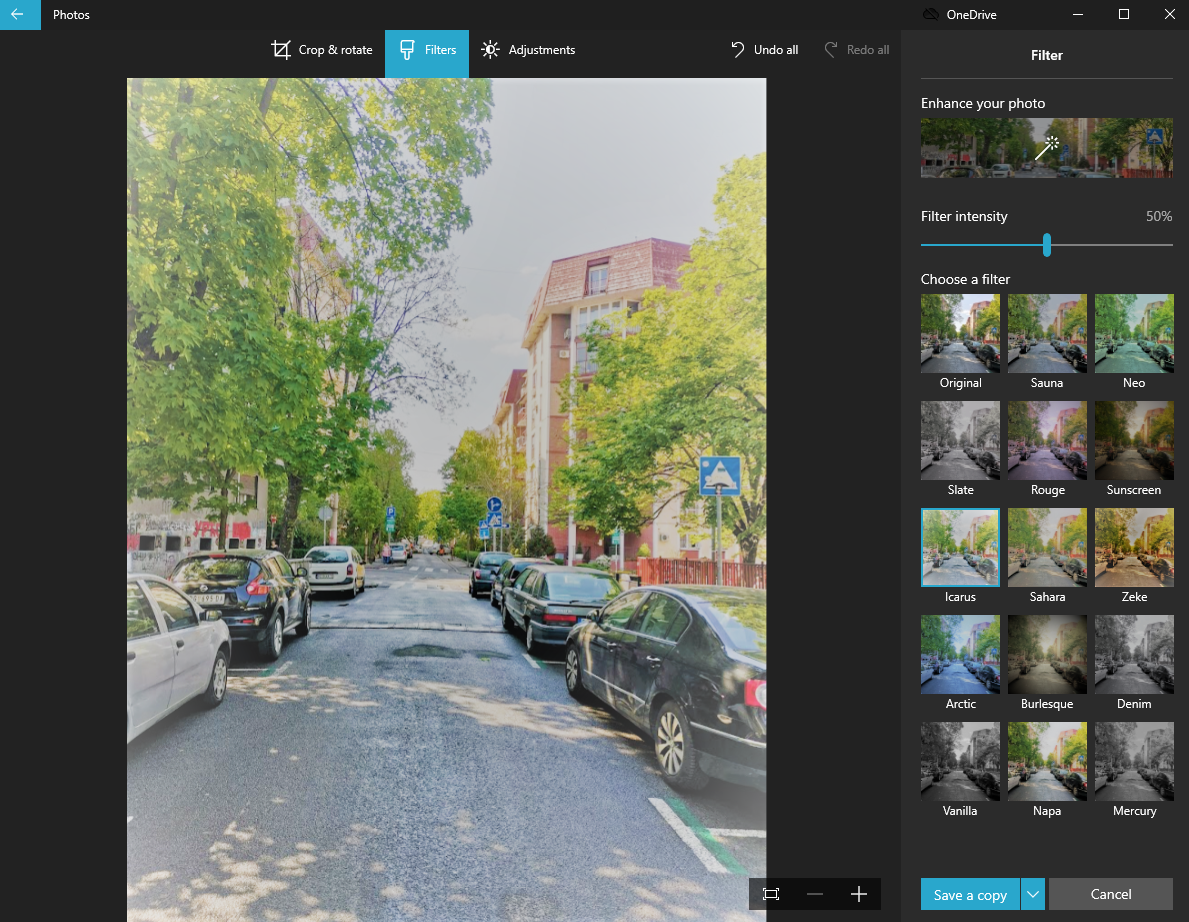Image resolution: width=1189 pixels, height=922 pixels.
Task: Click the fit-to-window icon
Action: click(771, 894)
